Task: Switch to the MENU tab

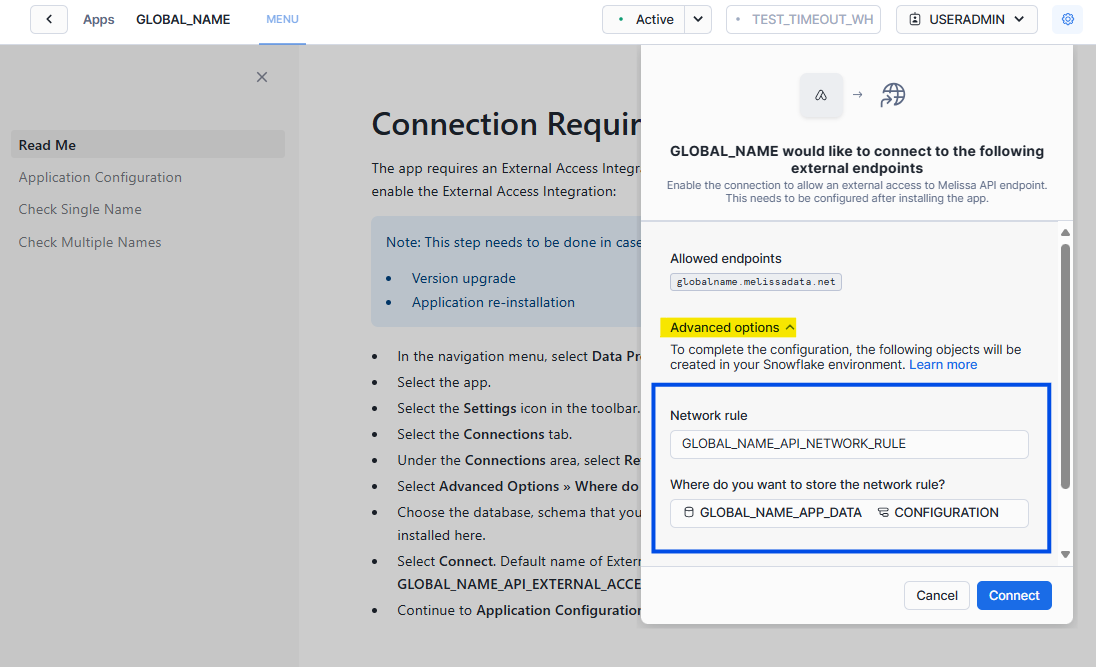Action: click(282, 20)
